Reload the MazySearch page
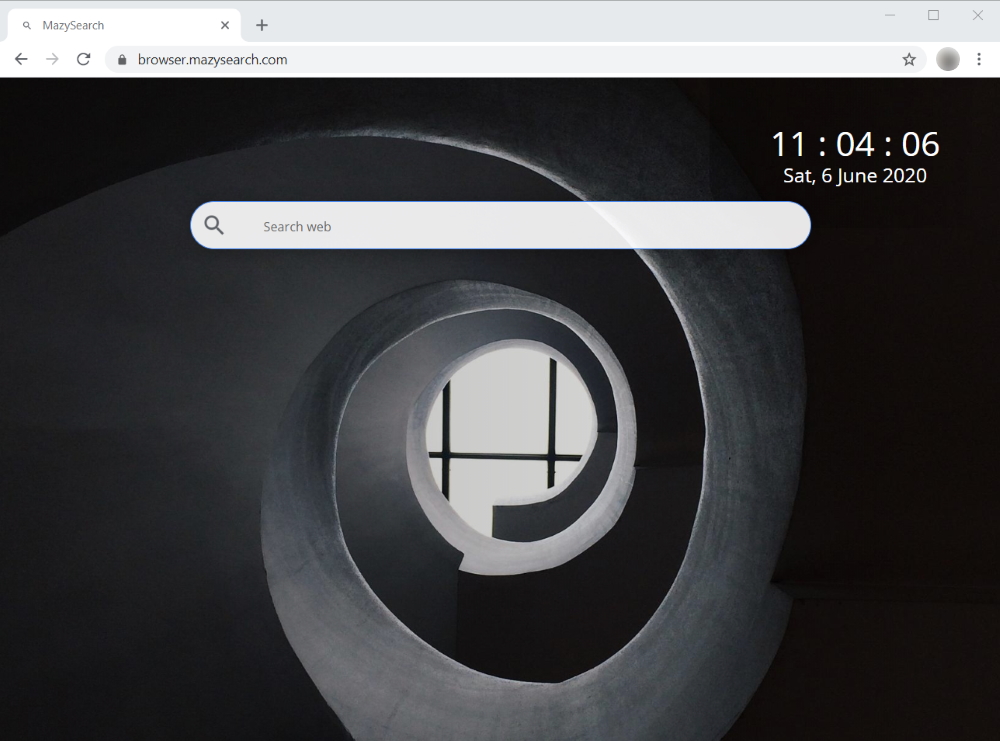 tap(84, 59)
